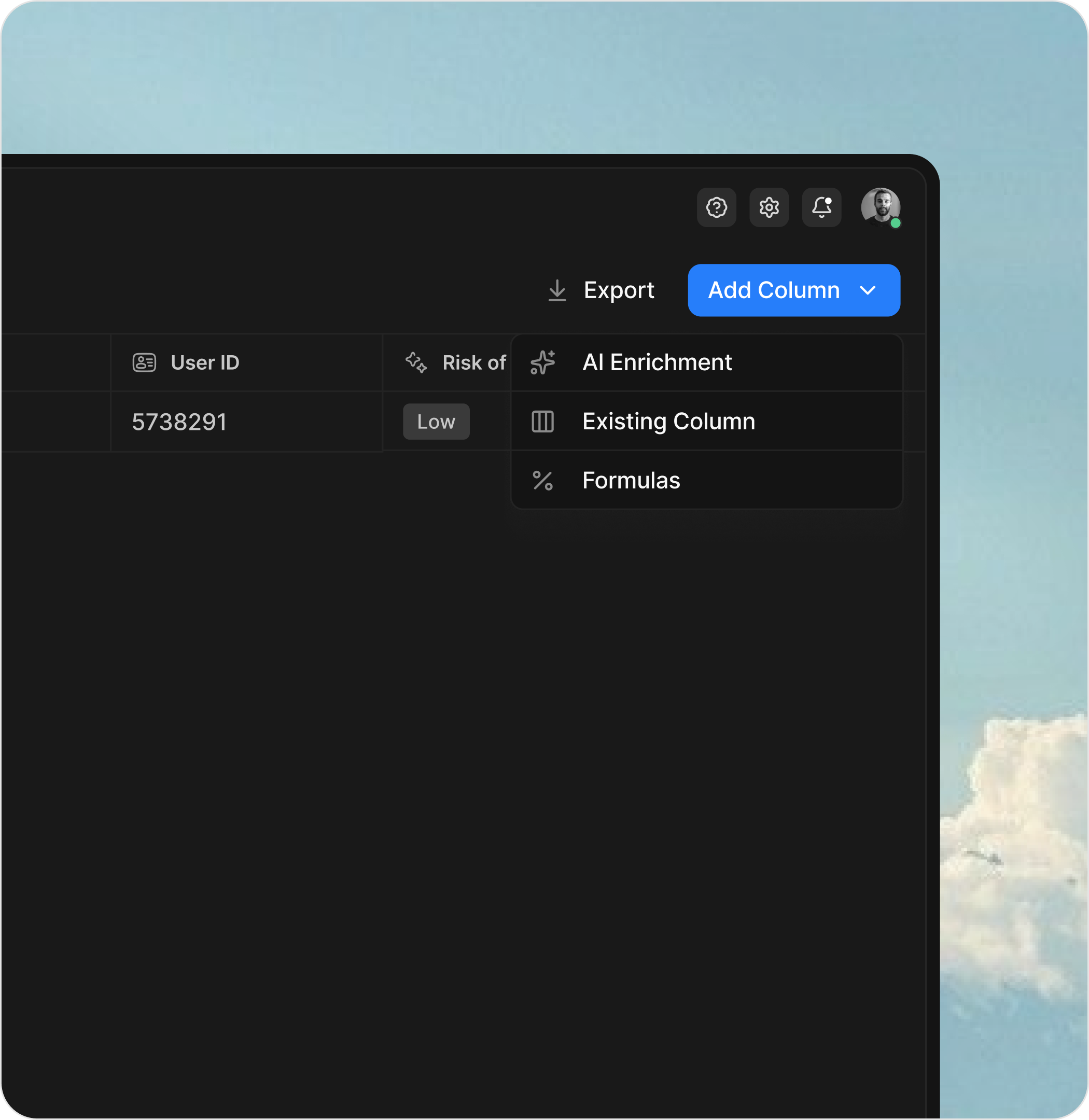Click the Export text button
Screen dimensions: 1089x1120
(x=619, y=290)
